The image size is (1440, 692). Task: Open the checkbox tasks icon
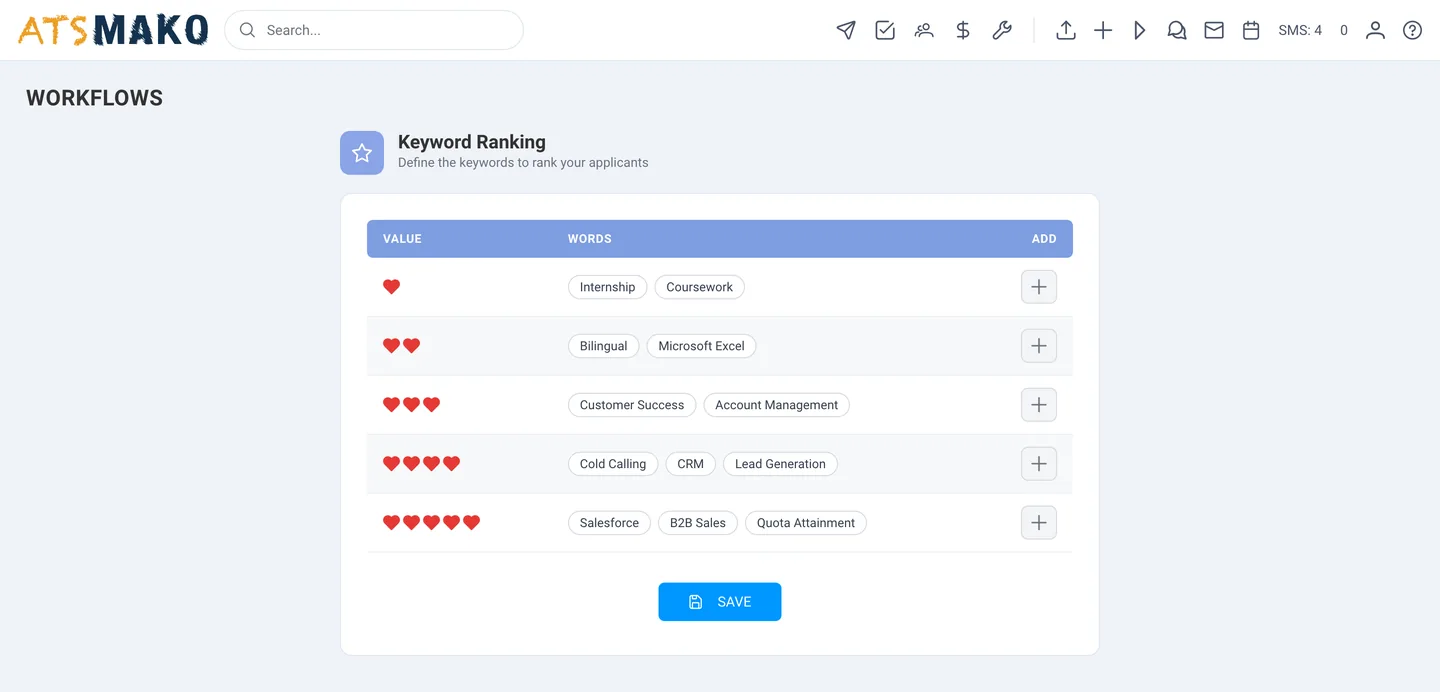point(885,30)
